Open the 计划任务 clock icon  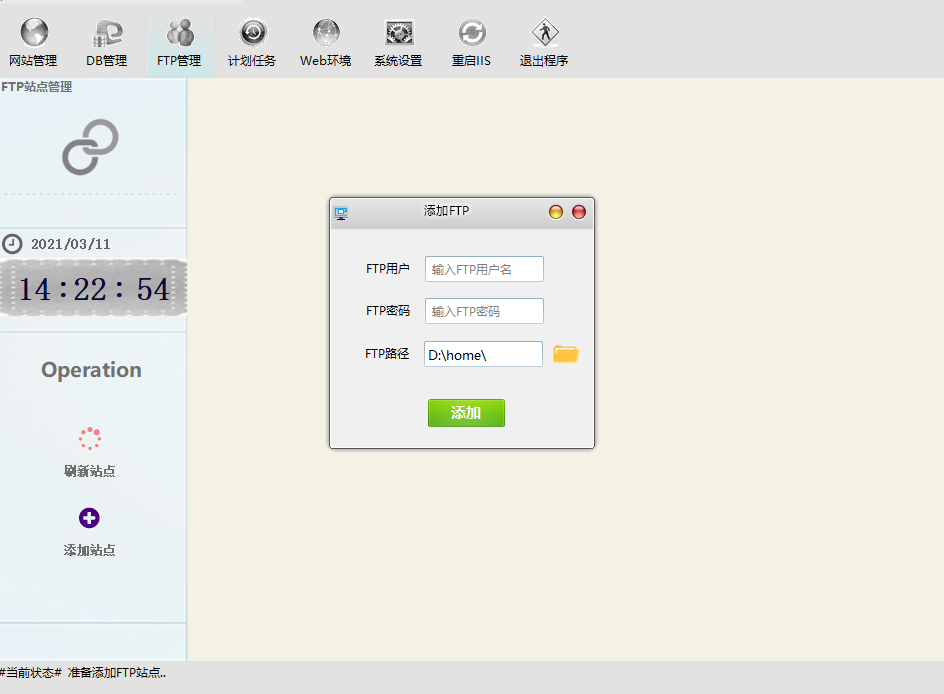pos(253,33)
